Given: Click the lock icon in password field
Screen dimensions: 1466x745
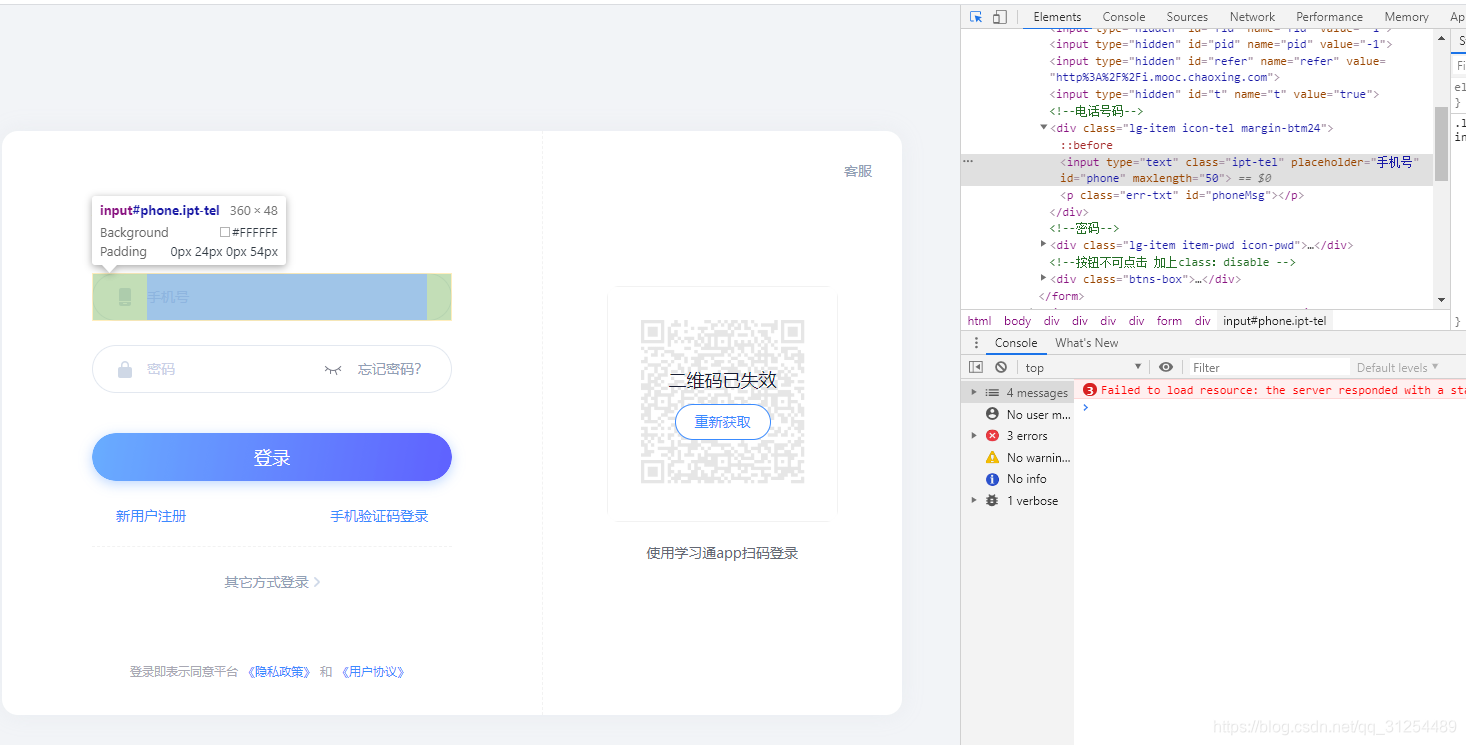Looking at the screenshot, I should pos(125,369).
